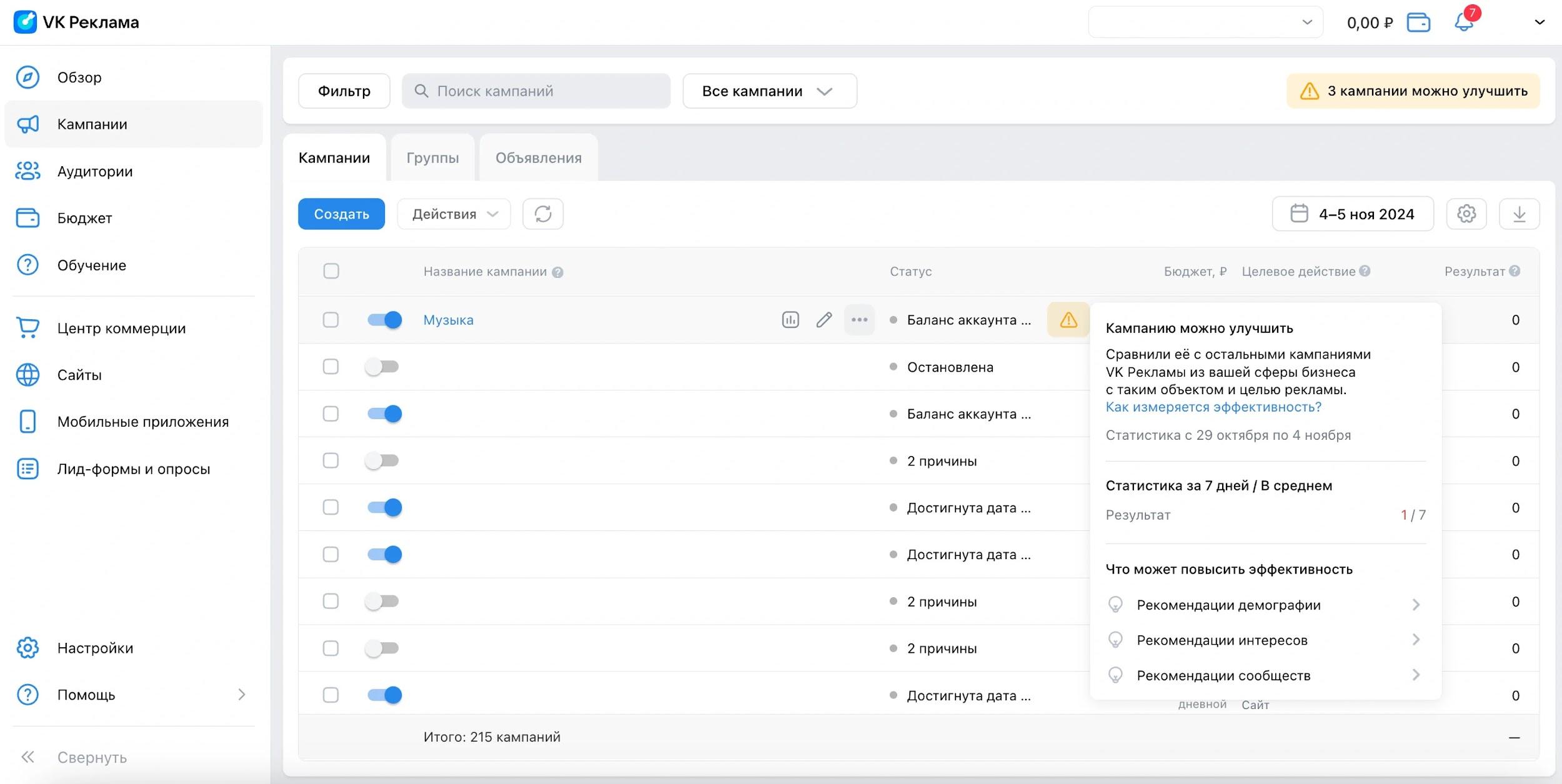Refresh the campaign list

click(x=543, y=214)
